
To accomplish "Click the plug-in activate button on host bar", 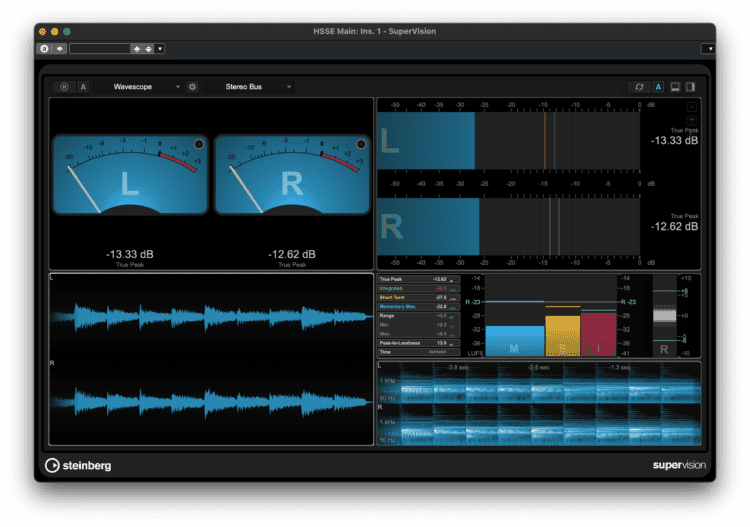I will pyautogui.click(x=44, y=48).
